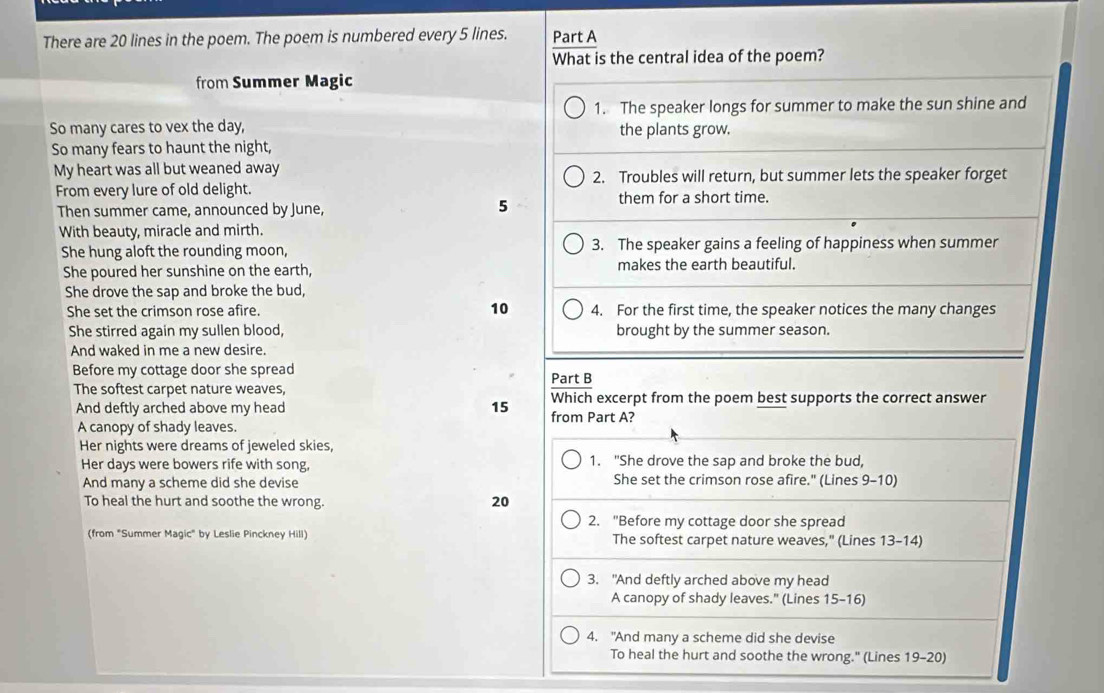This screenshot has width=1104, height=693.
Task: Click excerpt 'And deftly arched above my head'
Action: [721, 580]
